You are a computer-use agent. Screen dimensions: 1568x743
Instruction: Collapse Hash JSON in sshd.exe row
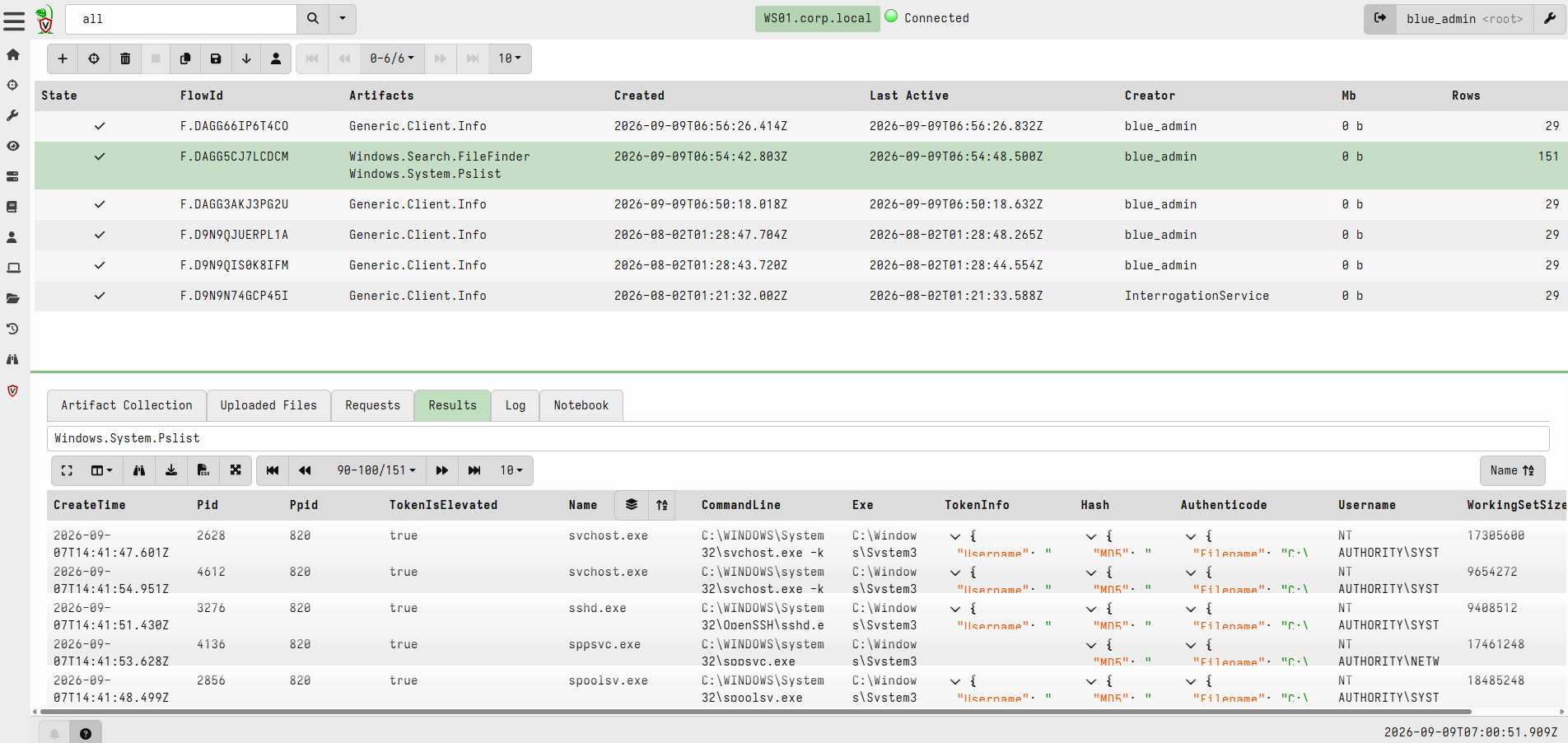[x=1091, y=609]
